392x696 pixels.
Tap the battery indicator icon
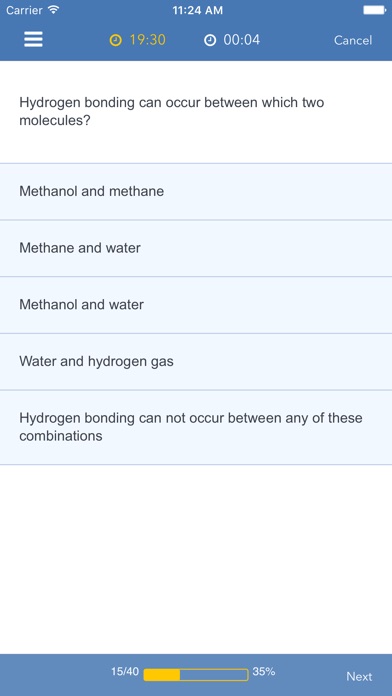(x=374, y=10)
